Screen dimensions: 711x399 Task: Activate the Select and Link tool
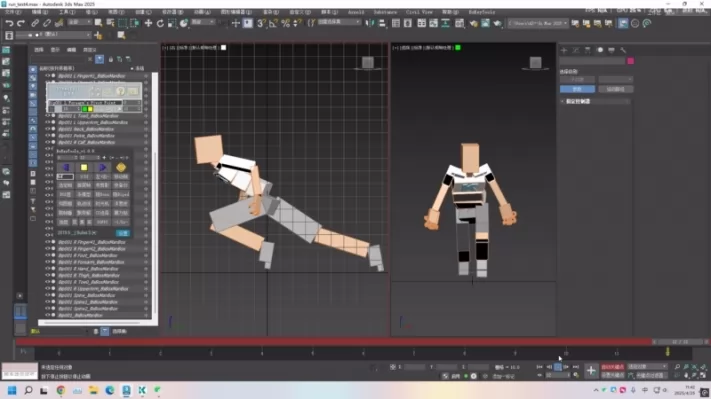(35, 23)
